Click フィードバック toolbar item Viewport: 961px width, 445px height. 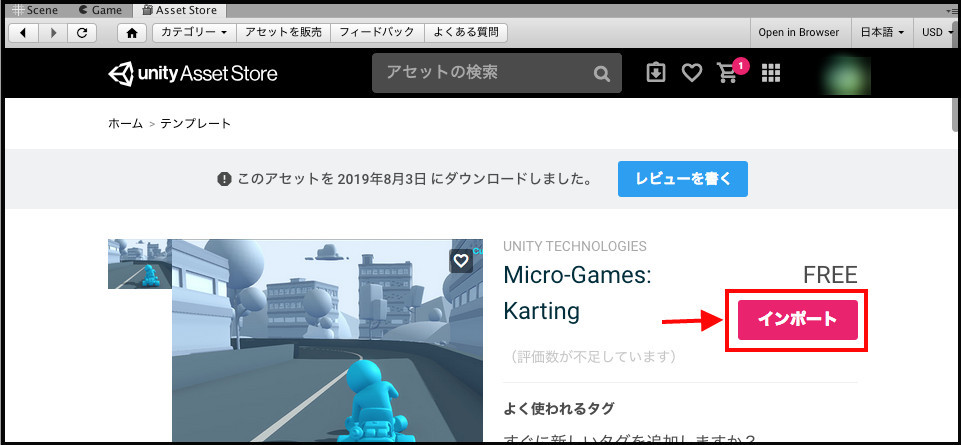377,32
